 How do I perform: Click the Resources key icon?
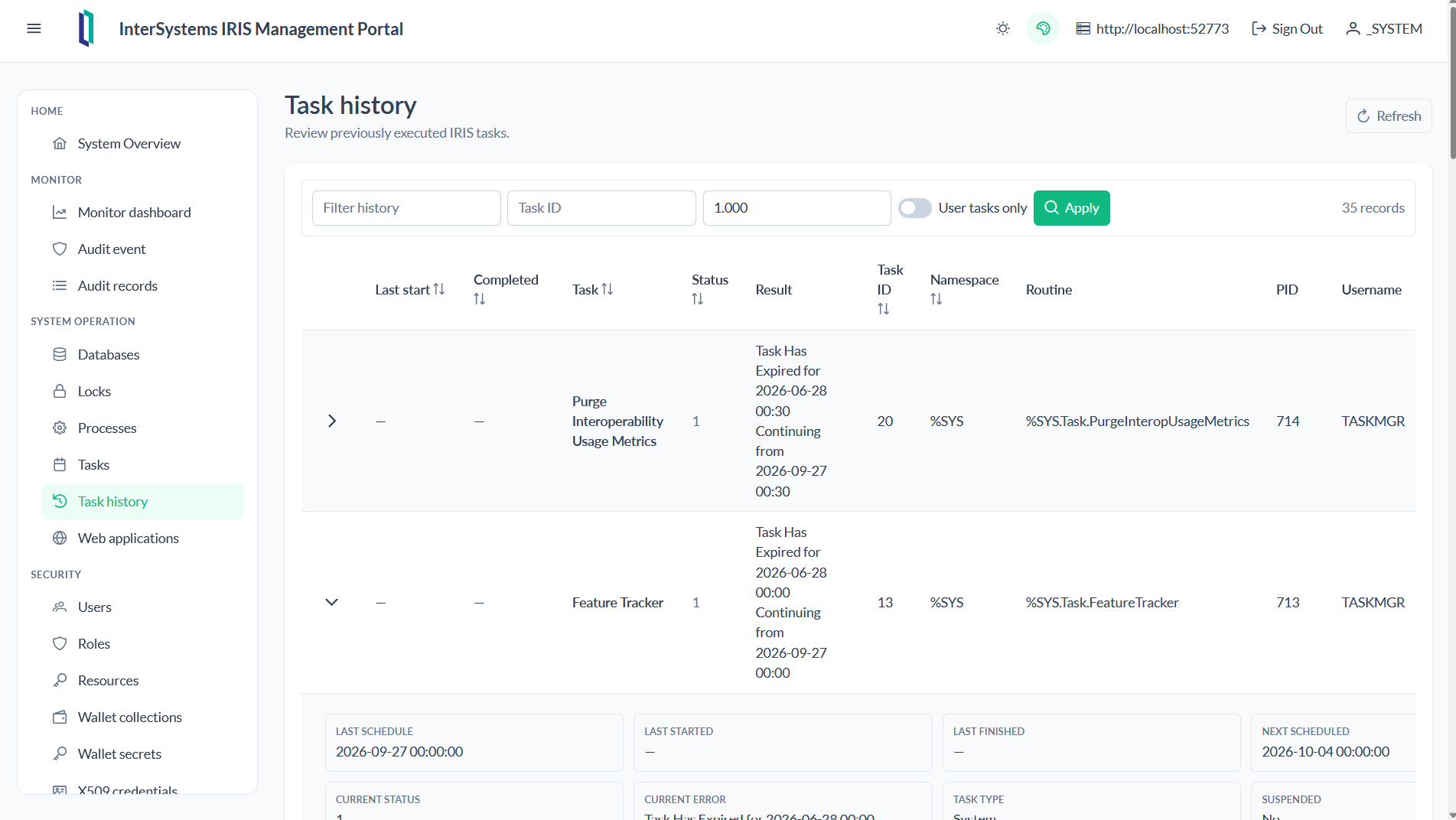[60, 680]
